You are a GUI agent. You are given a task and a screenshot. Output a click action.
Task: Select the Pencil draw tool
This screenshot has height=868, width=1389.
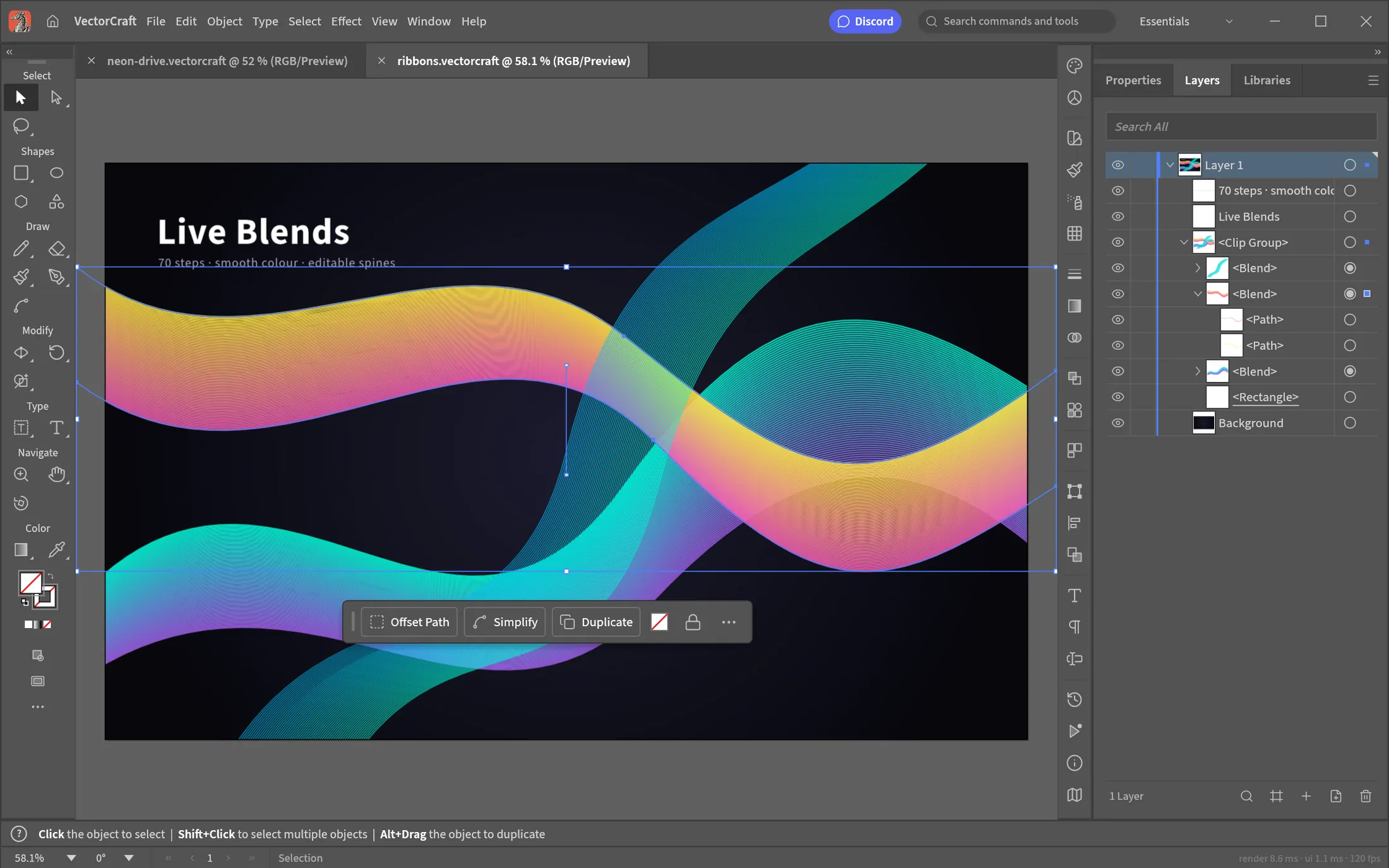[x=21, y=249]
